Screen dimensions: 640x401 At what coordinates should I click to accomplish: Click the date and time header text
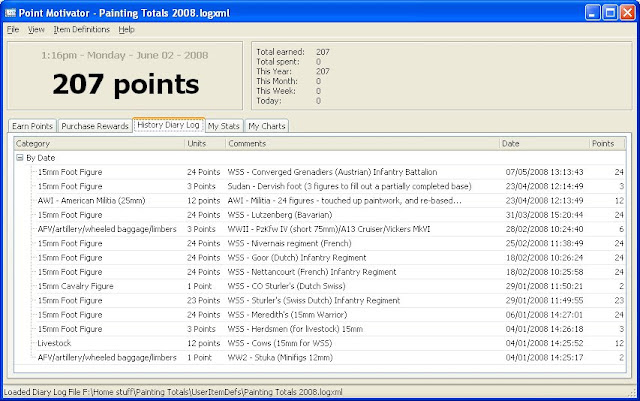pyautogui.click(x=124, y=55)
